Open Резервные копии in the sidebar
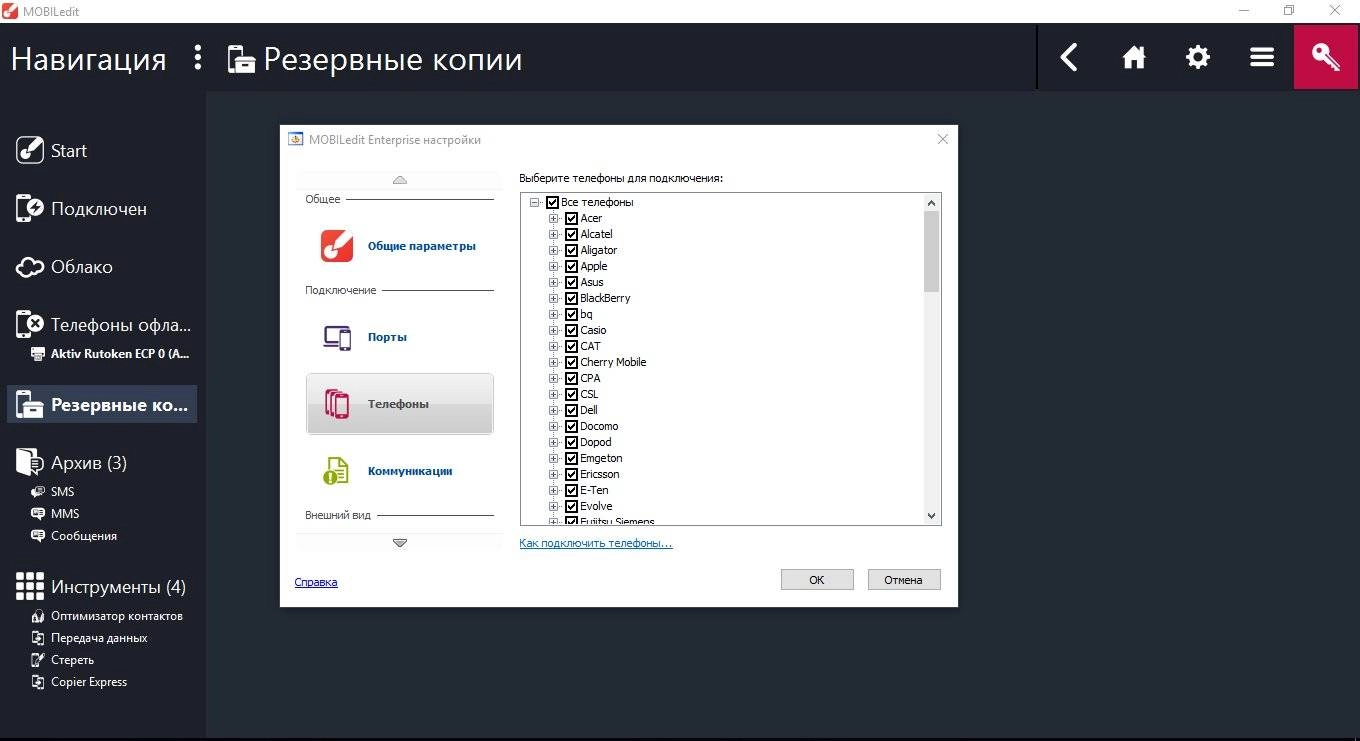 [102, 405]
